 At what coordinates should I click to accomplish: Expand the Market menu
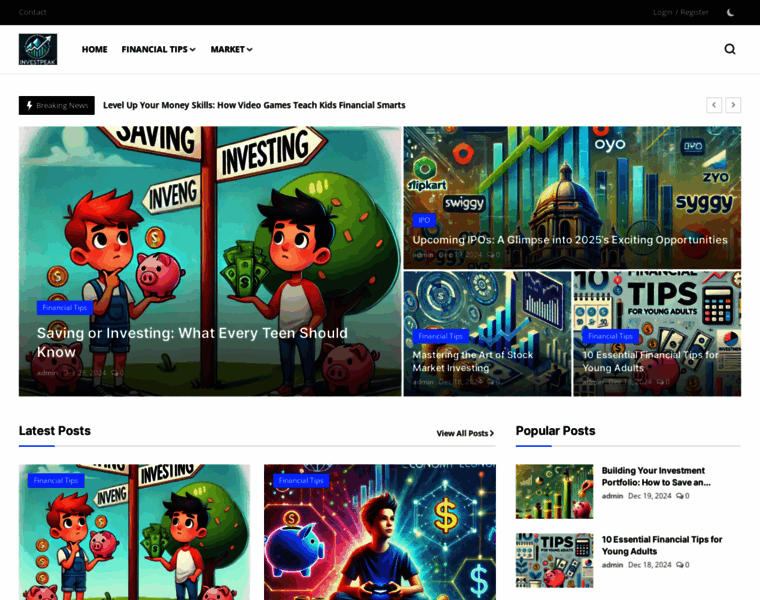coord(231,49)
